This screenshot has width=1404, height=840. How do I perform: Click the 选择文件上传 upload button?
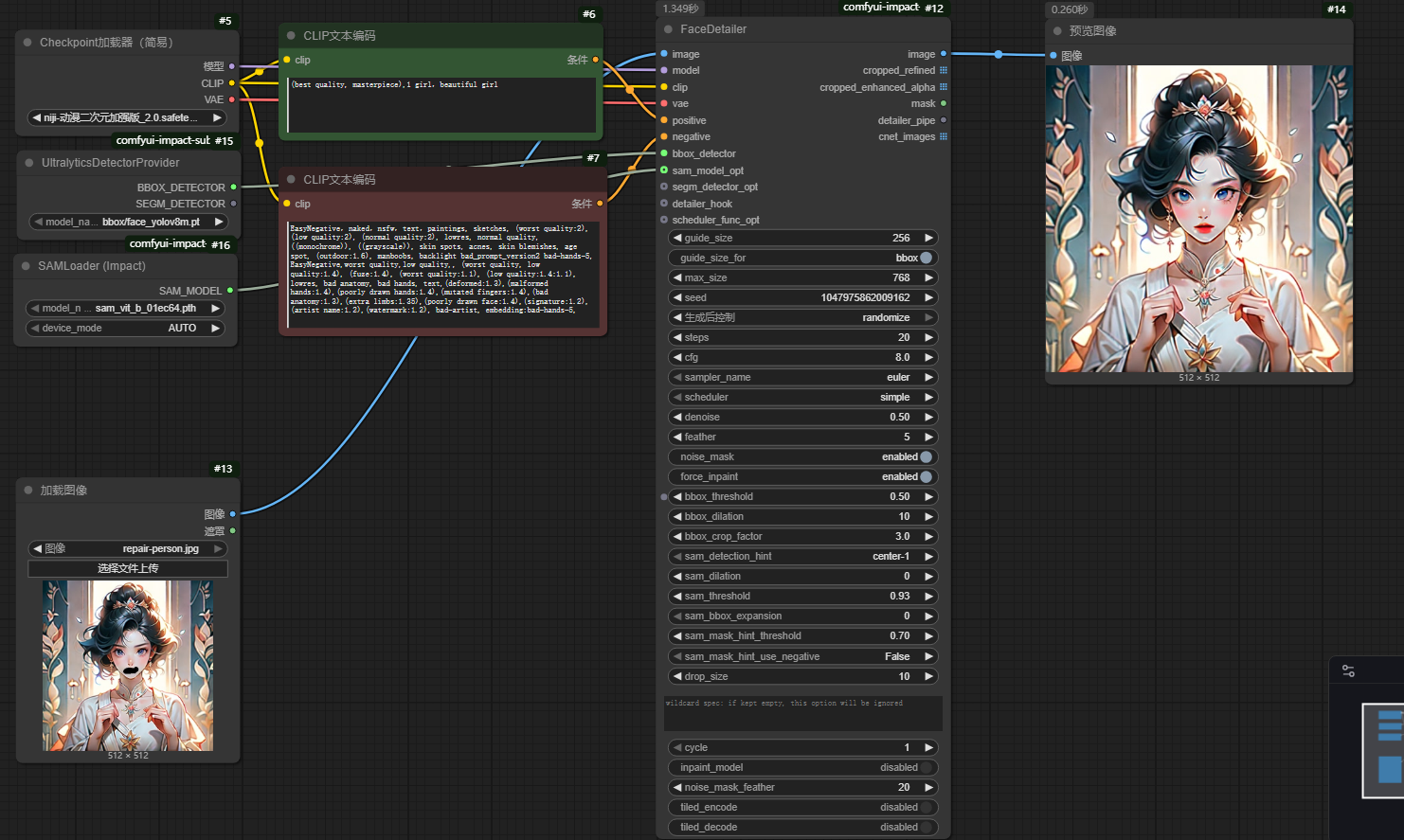pyautogui.click(x=128, y=568)
